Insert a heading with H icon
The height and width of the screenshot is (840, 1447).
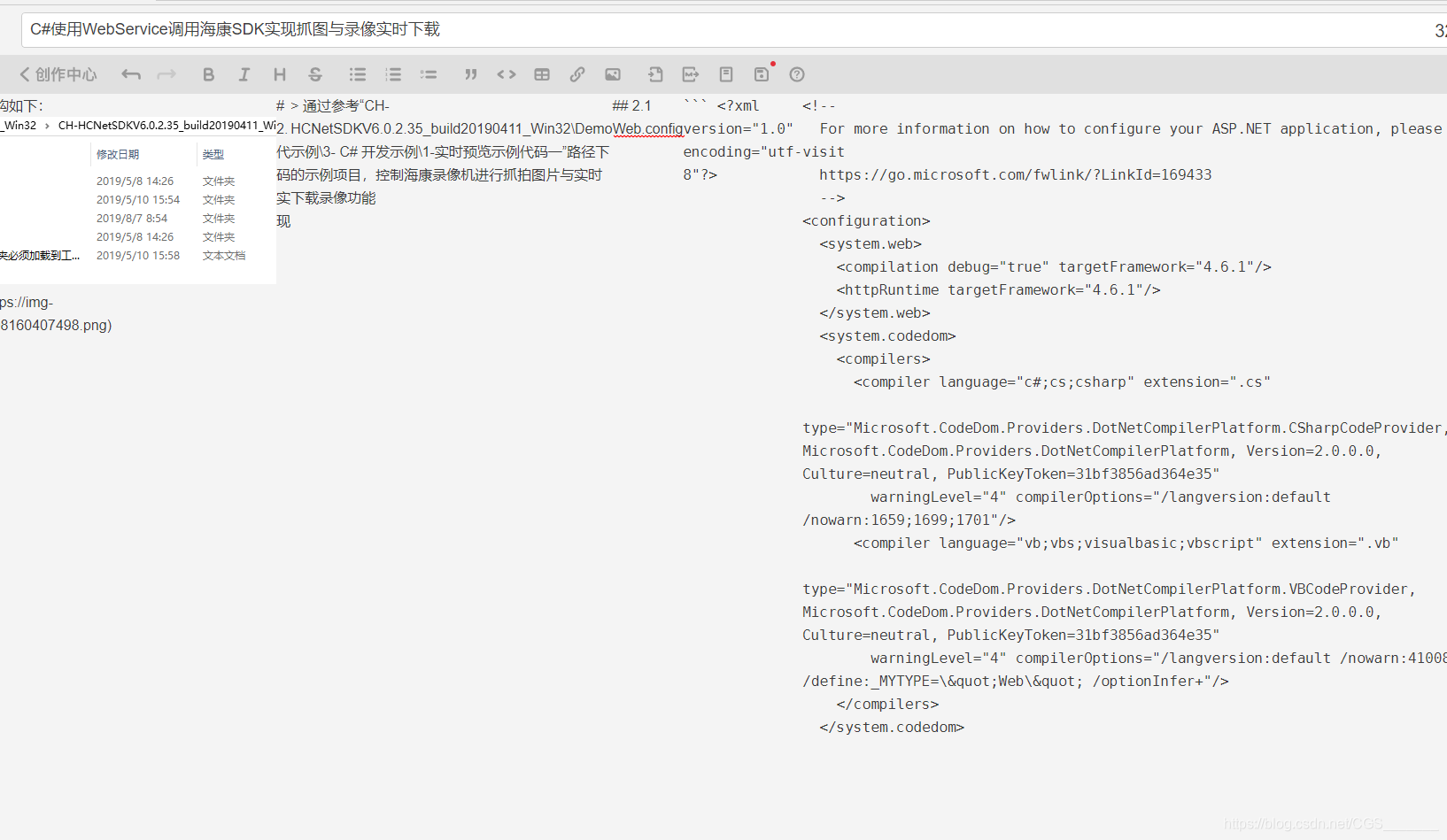click(x=280, y=74)
